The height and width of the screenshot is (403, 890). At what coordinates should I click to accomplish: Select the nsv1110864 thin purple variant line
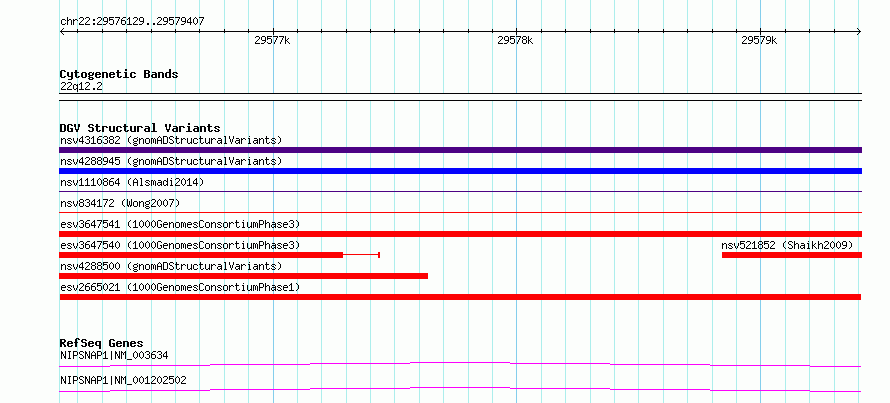(460, 191)
